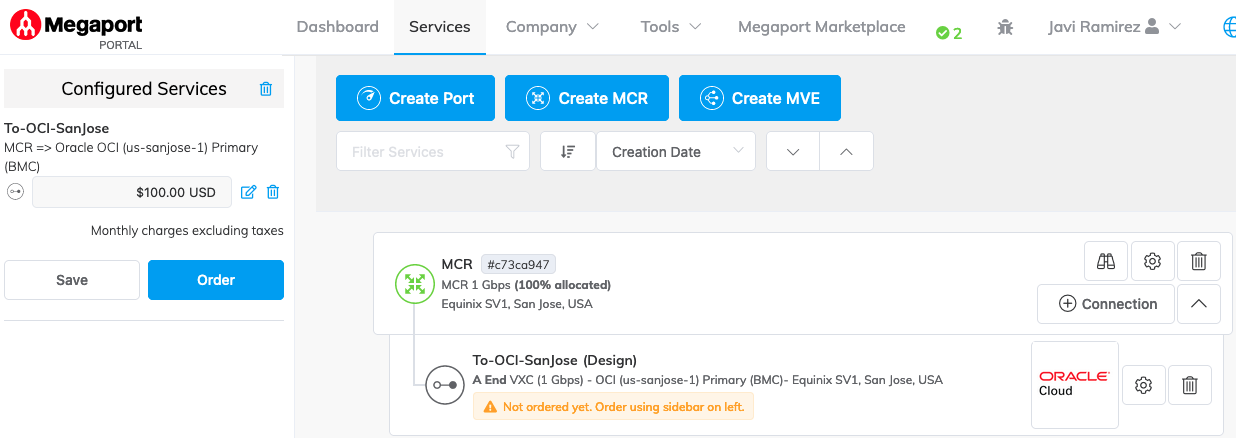
Task: Open MCR settings gear icon
Action: tap(1152, 262)
